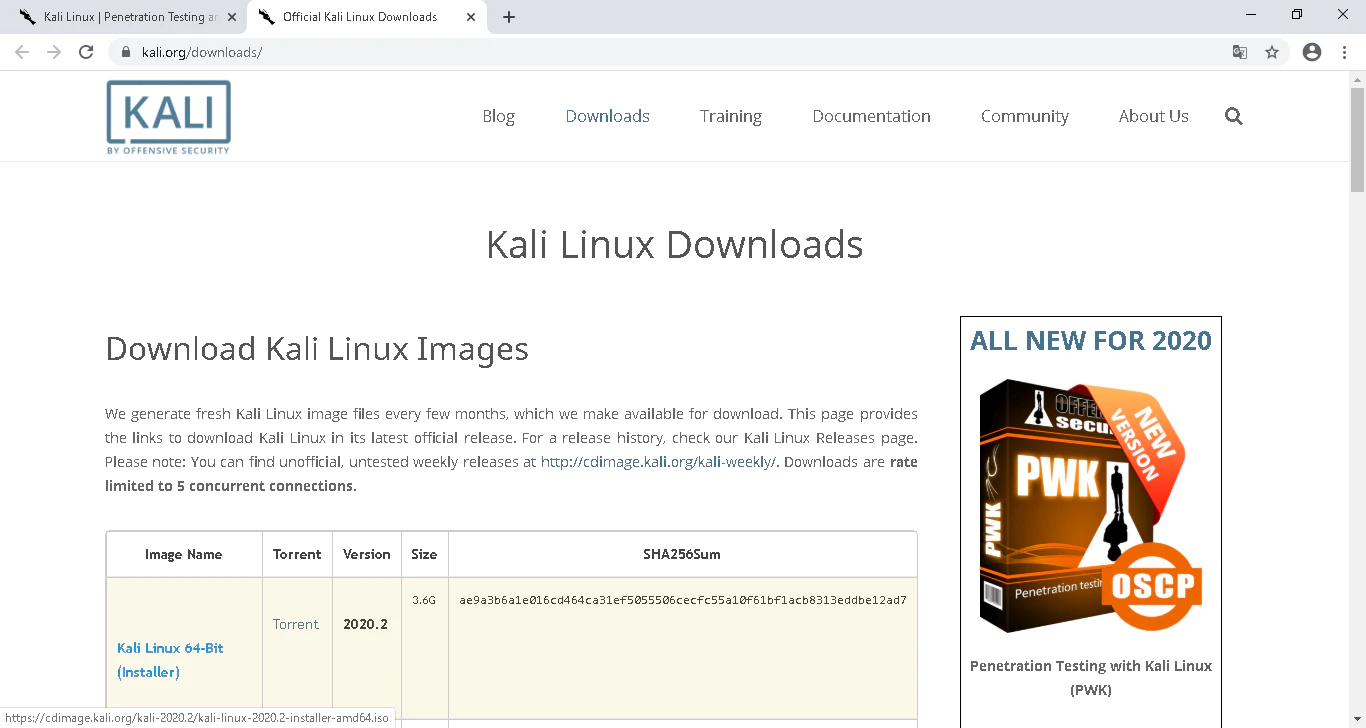Click the PWK OSCP box image
The image size is (1366, 728).
click(1091, 506)
